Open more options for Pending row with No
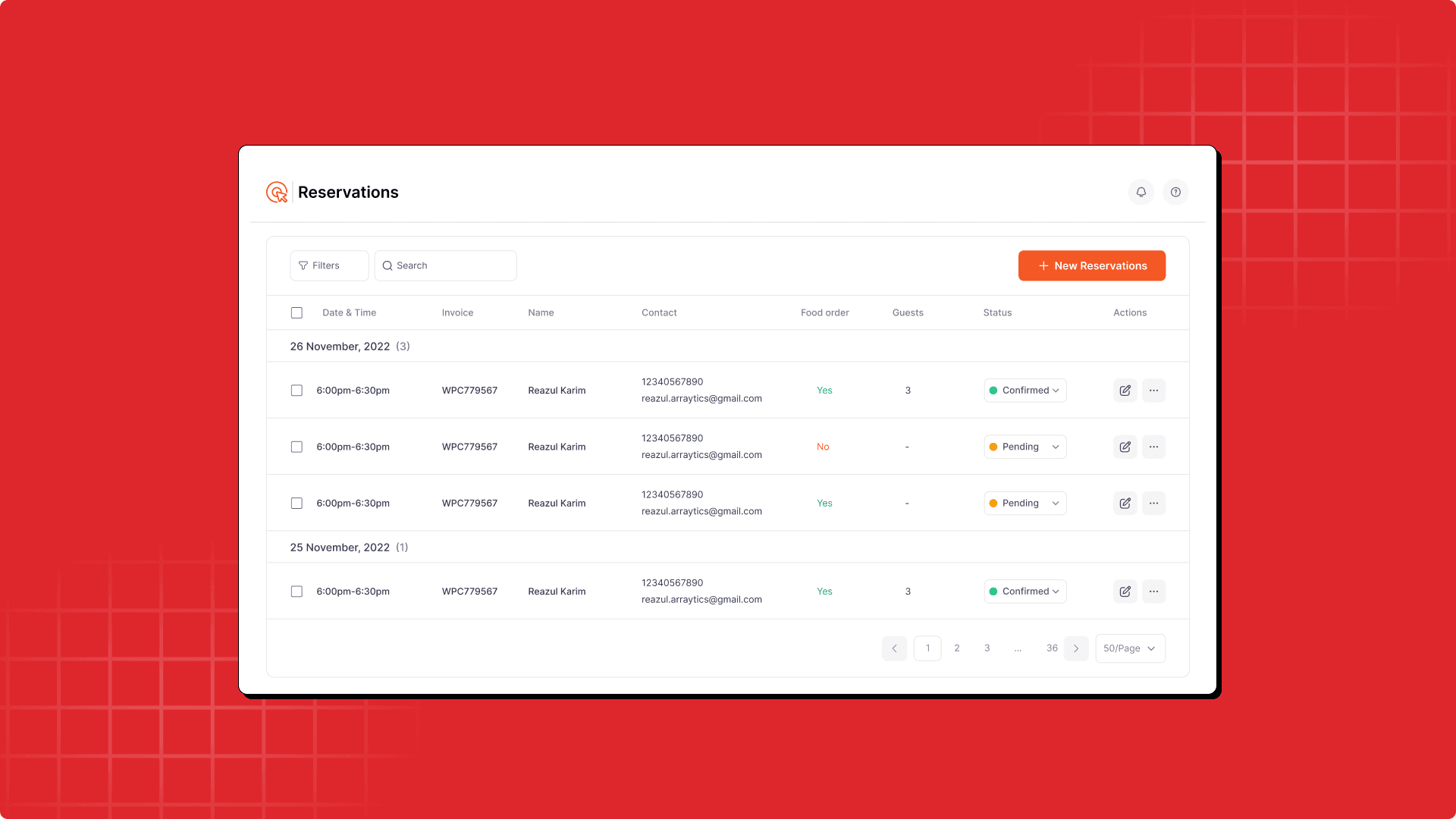This screenshot has height=819, width=1456. (x=1153, y=447)
